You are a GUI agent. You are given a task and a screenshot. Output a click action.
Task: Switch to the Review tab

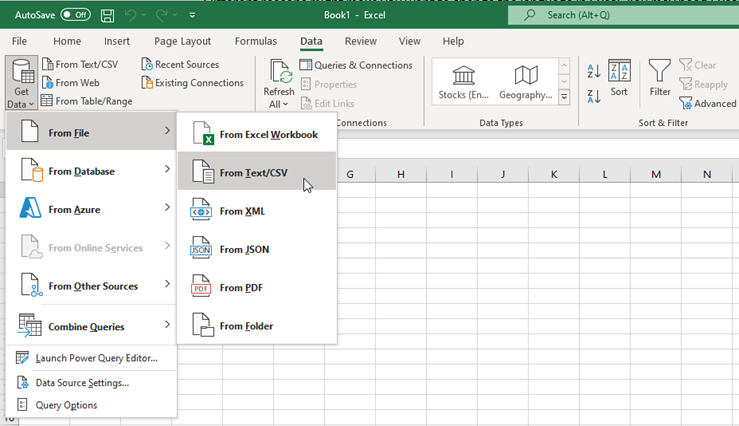coord(361,41)
